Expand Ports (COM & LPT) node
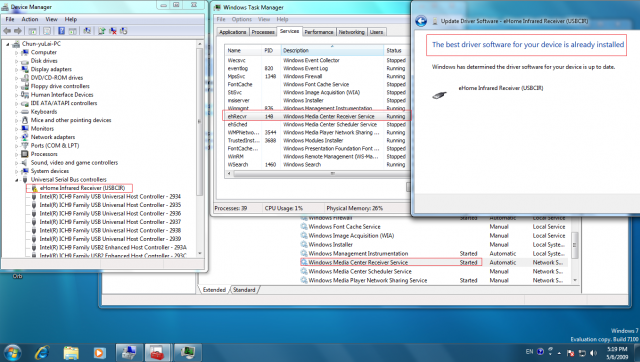The image size is (640, 362). coord(17,146)
